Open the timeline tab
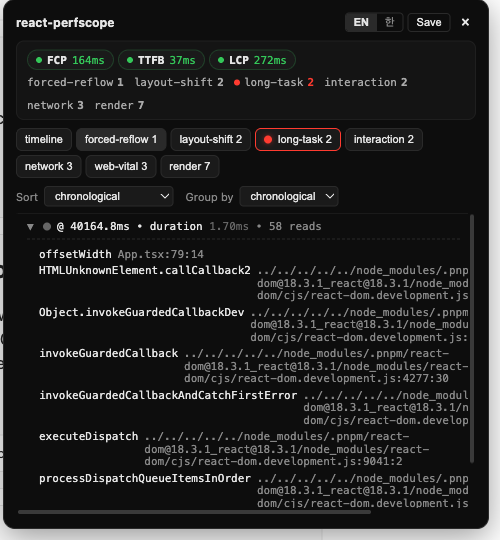Viewport: 500px width, 540px height. click(44, 139)
